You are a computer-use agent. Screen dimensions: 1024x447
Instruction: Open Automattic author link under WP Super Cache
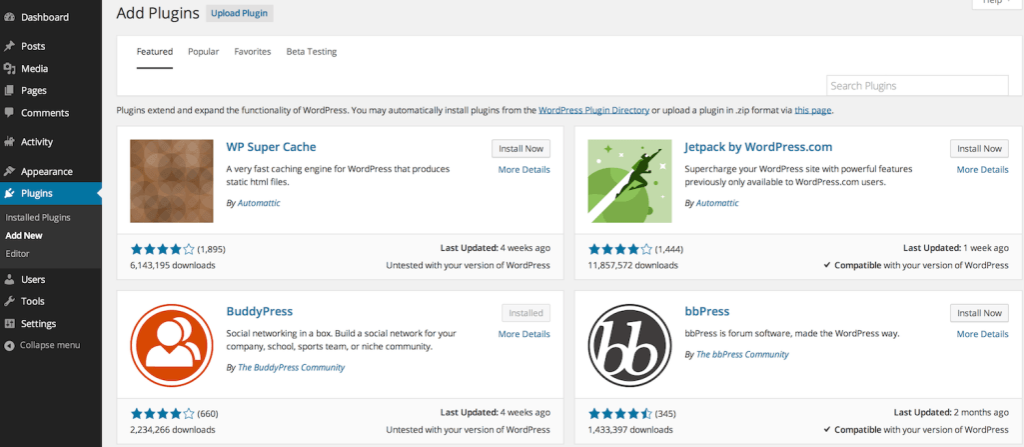click(259, 203)
